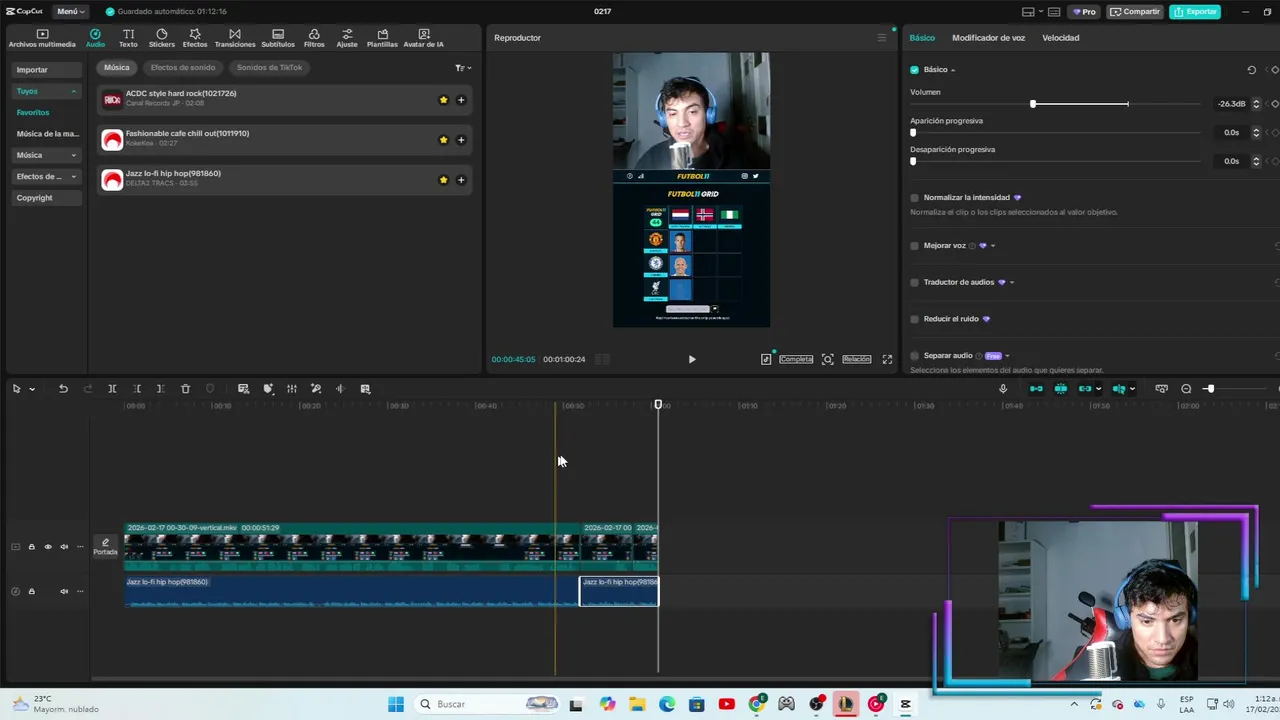The height and width of the screenshot is (720, 1280).
Task: Click the Exportar button
Action: tap(1196, 12)
